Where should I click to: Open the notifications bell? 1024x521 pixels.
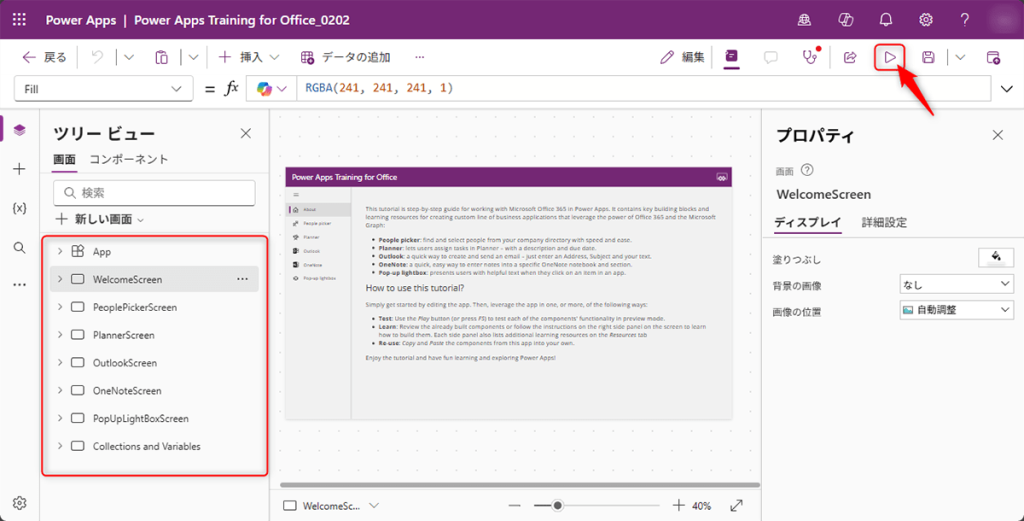(x=886, y=20)
